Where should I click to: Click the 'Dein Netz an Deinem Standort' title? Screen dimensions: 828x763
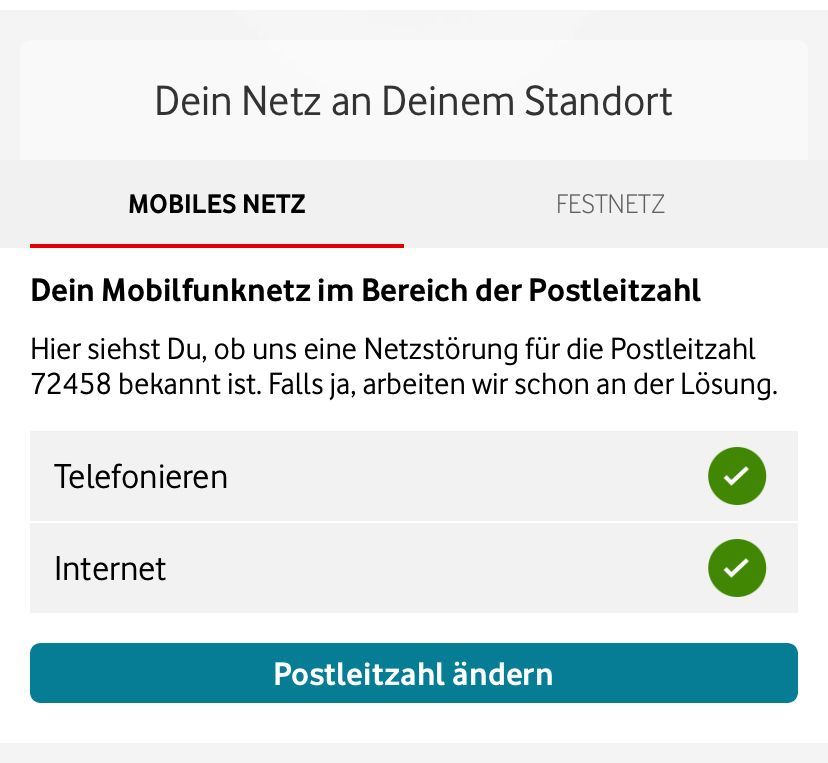pyautogui.click(x=413, y=101)
